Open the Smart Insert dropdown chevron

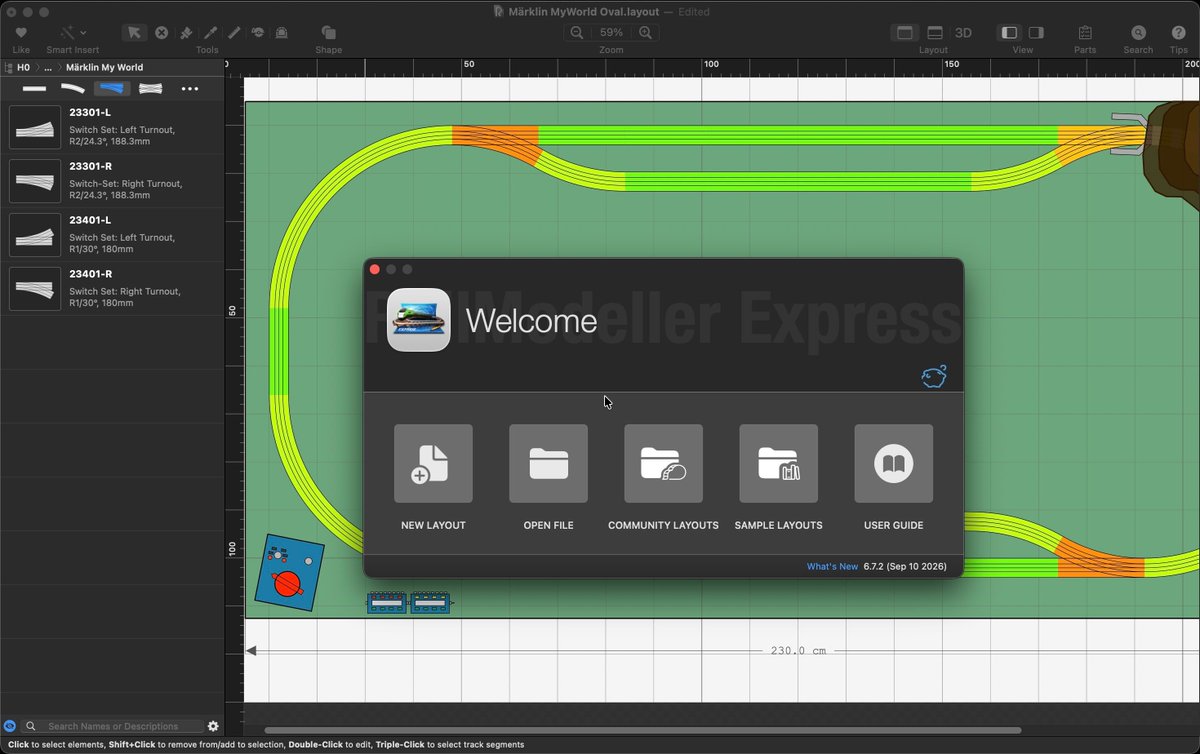pos(83,33)
